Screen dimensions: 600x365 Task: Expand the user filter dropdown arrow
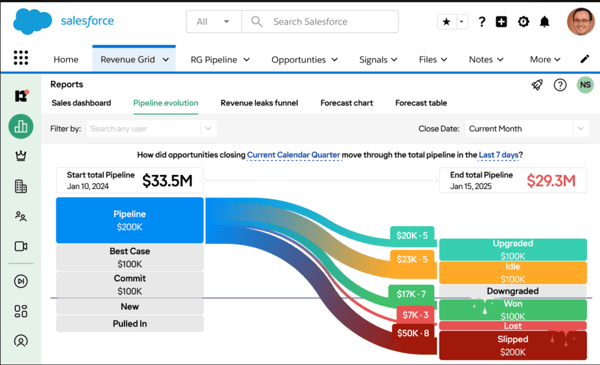pos(208,129)
